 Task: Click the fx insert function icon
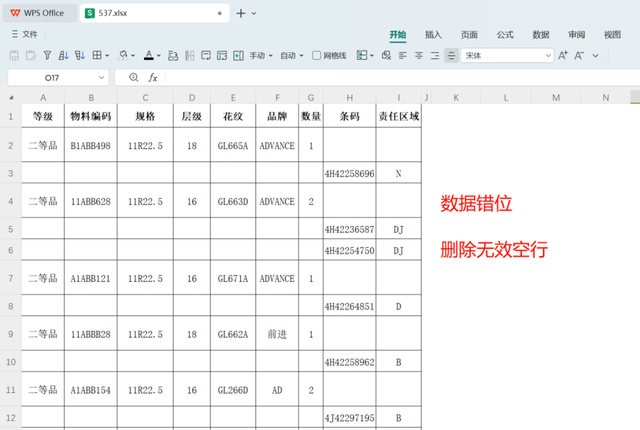153,78
